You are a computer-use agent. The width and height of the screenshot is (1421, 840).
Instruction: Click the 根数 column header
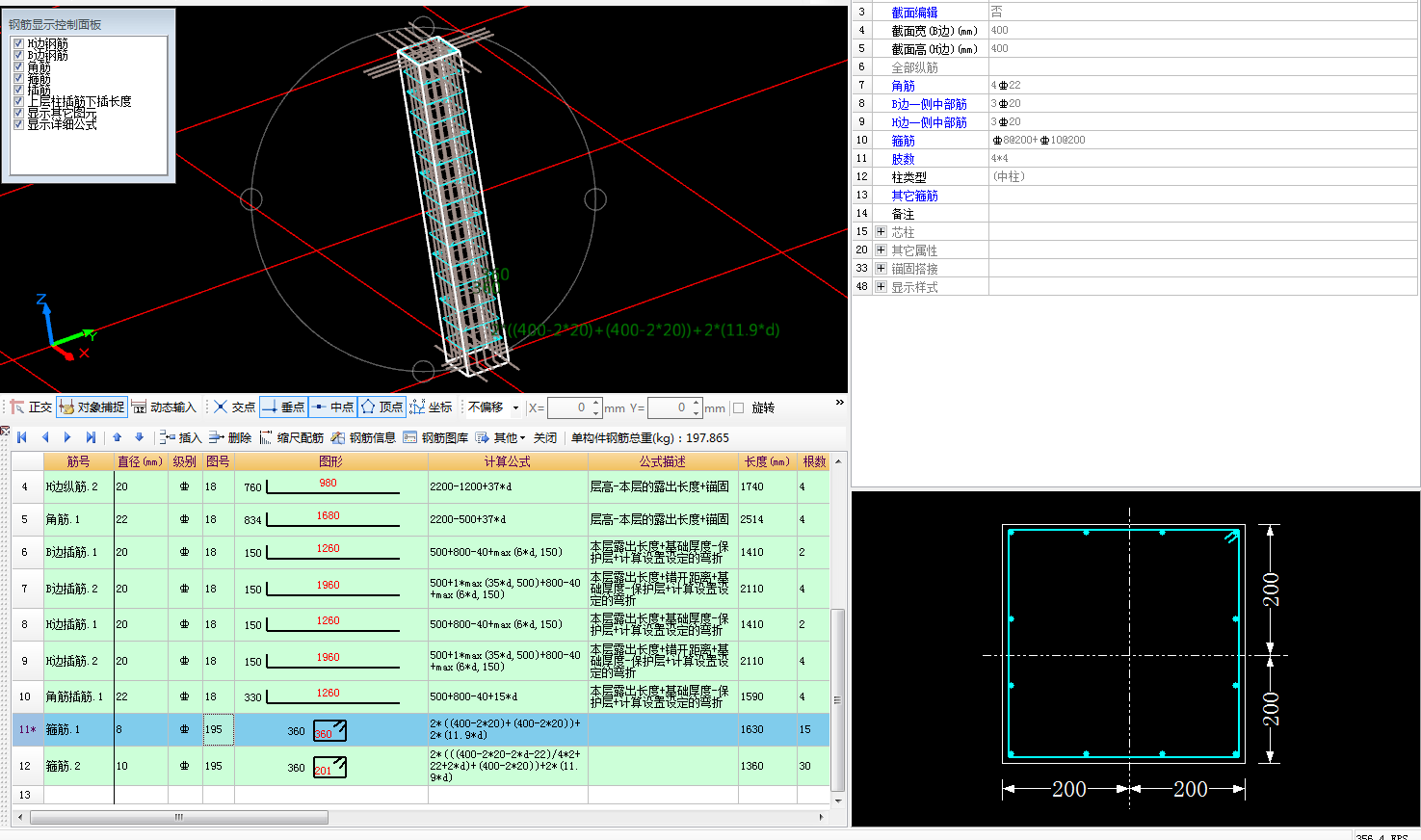pyautogui.click(x=814, y=461)
